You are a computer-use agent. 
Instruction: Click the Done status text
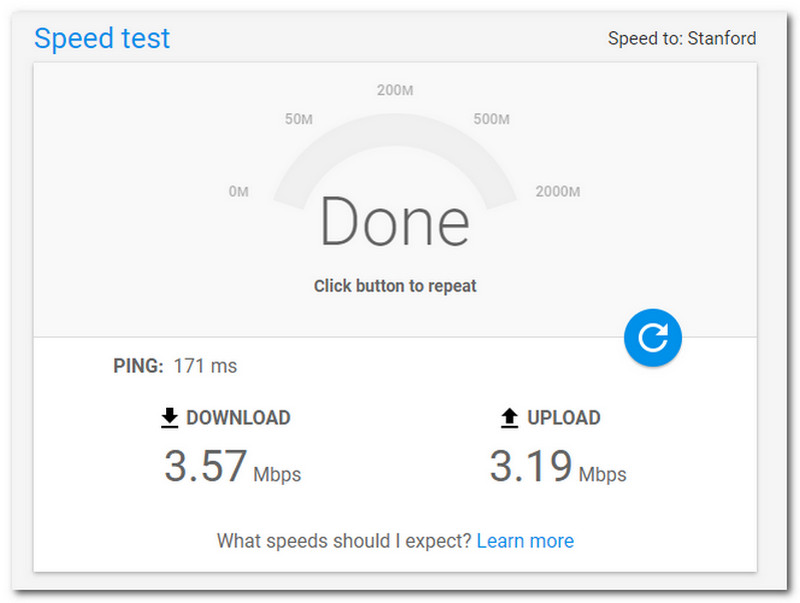394,222
